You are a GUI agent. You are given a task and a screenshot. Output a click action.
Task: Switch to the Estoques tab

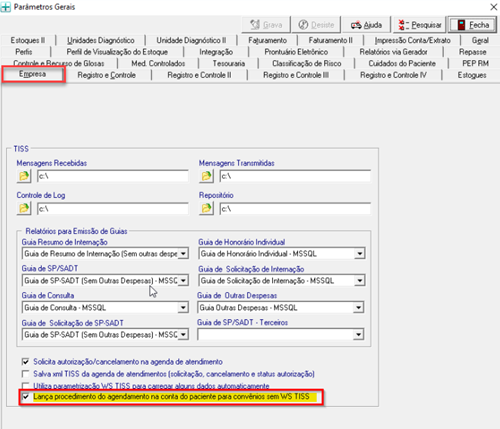click(472, 75)
